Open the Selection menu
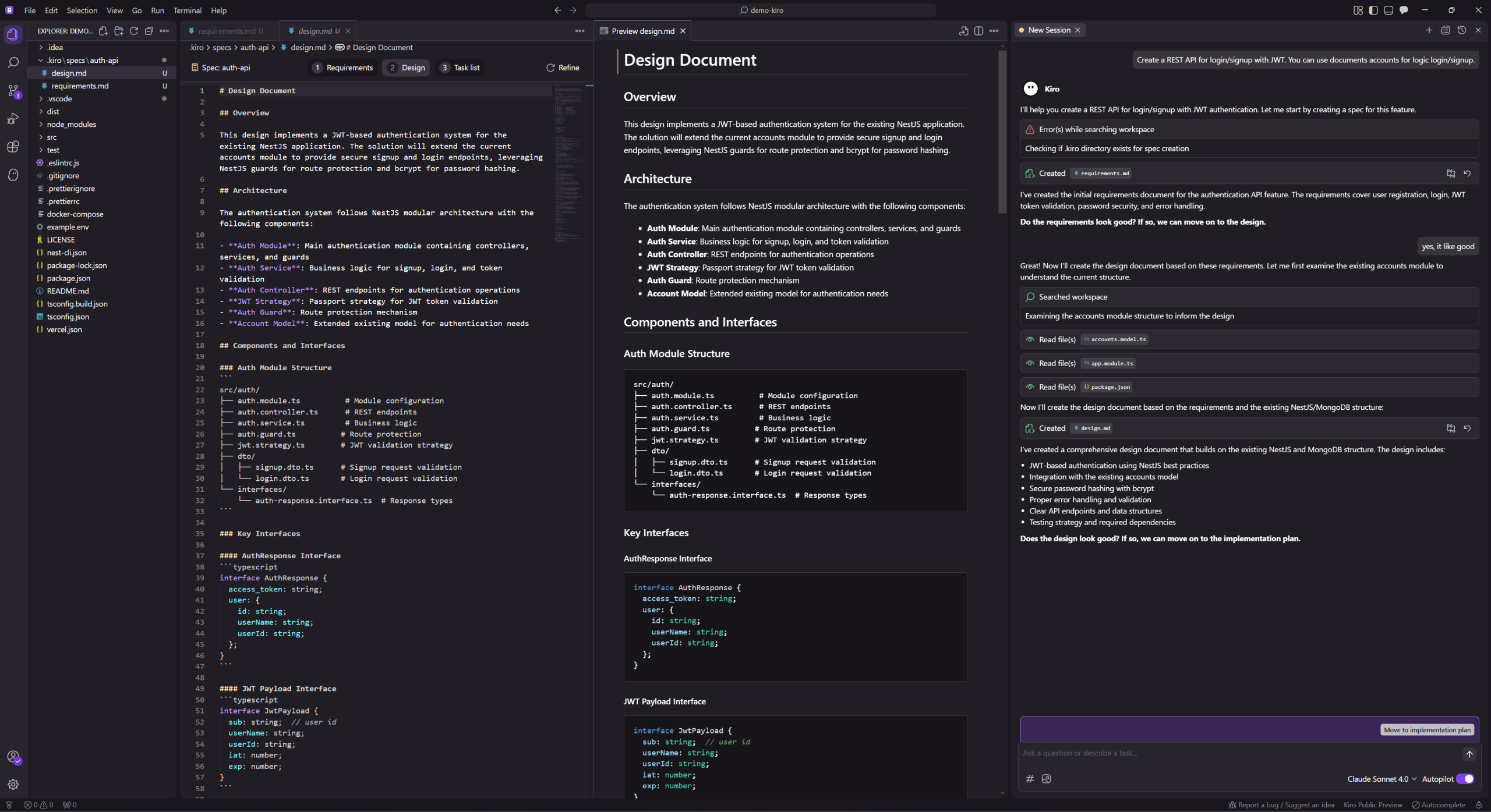Viewport: 1491px width, 812px height. 82,10
